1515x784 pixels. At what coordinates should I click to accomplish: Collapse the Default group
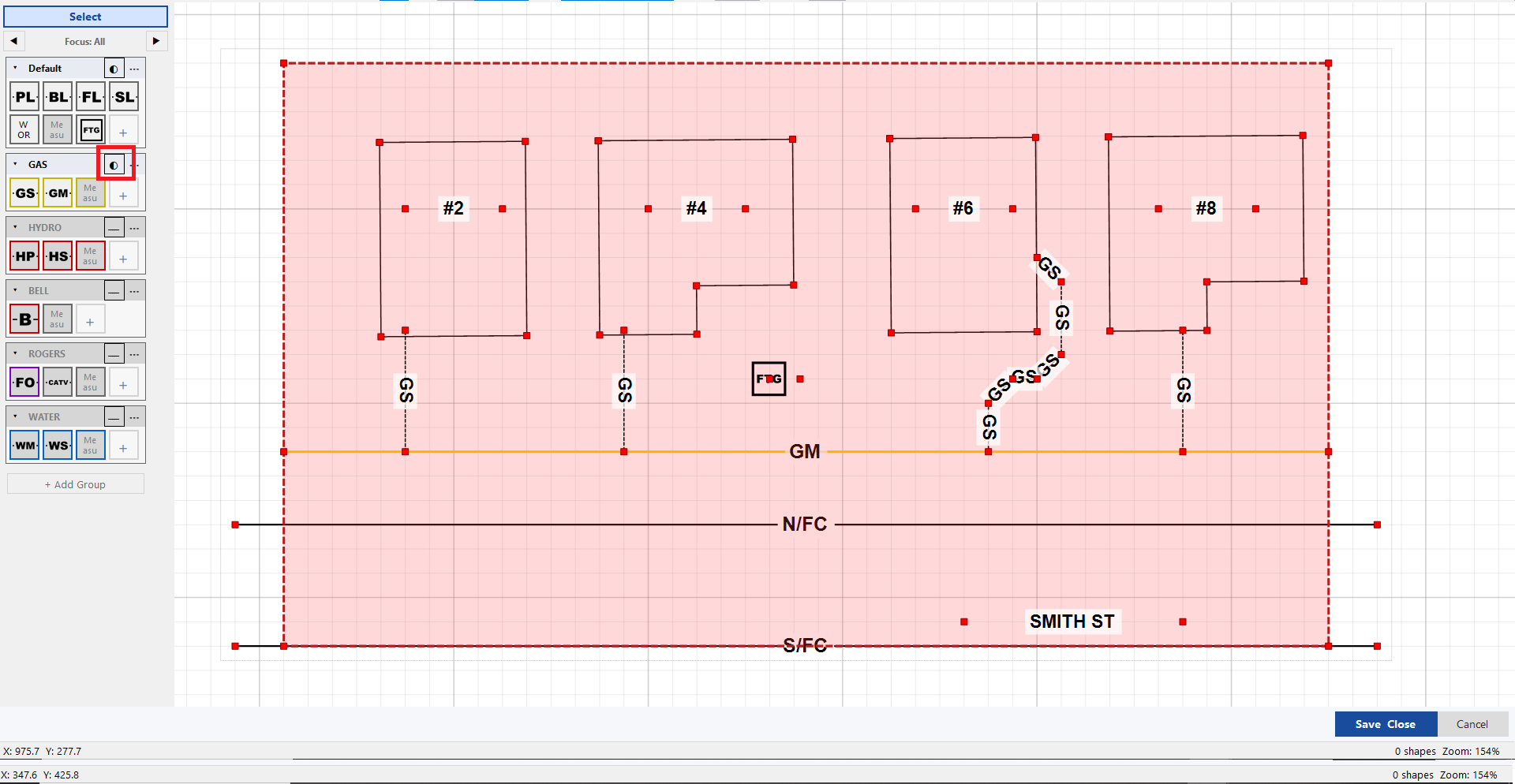(15, 68)
